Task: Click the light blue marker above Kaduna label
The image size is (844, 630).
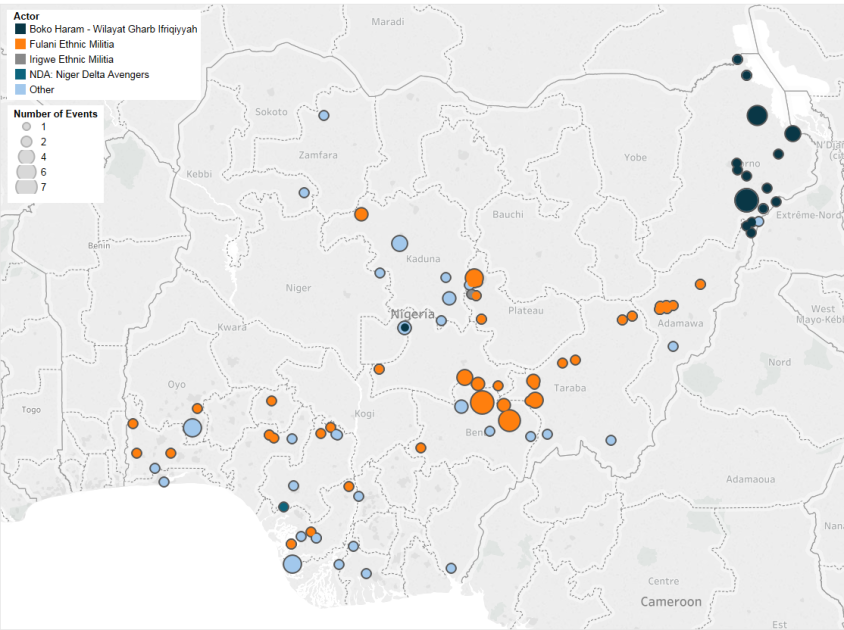Action: tap(399, 243)
